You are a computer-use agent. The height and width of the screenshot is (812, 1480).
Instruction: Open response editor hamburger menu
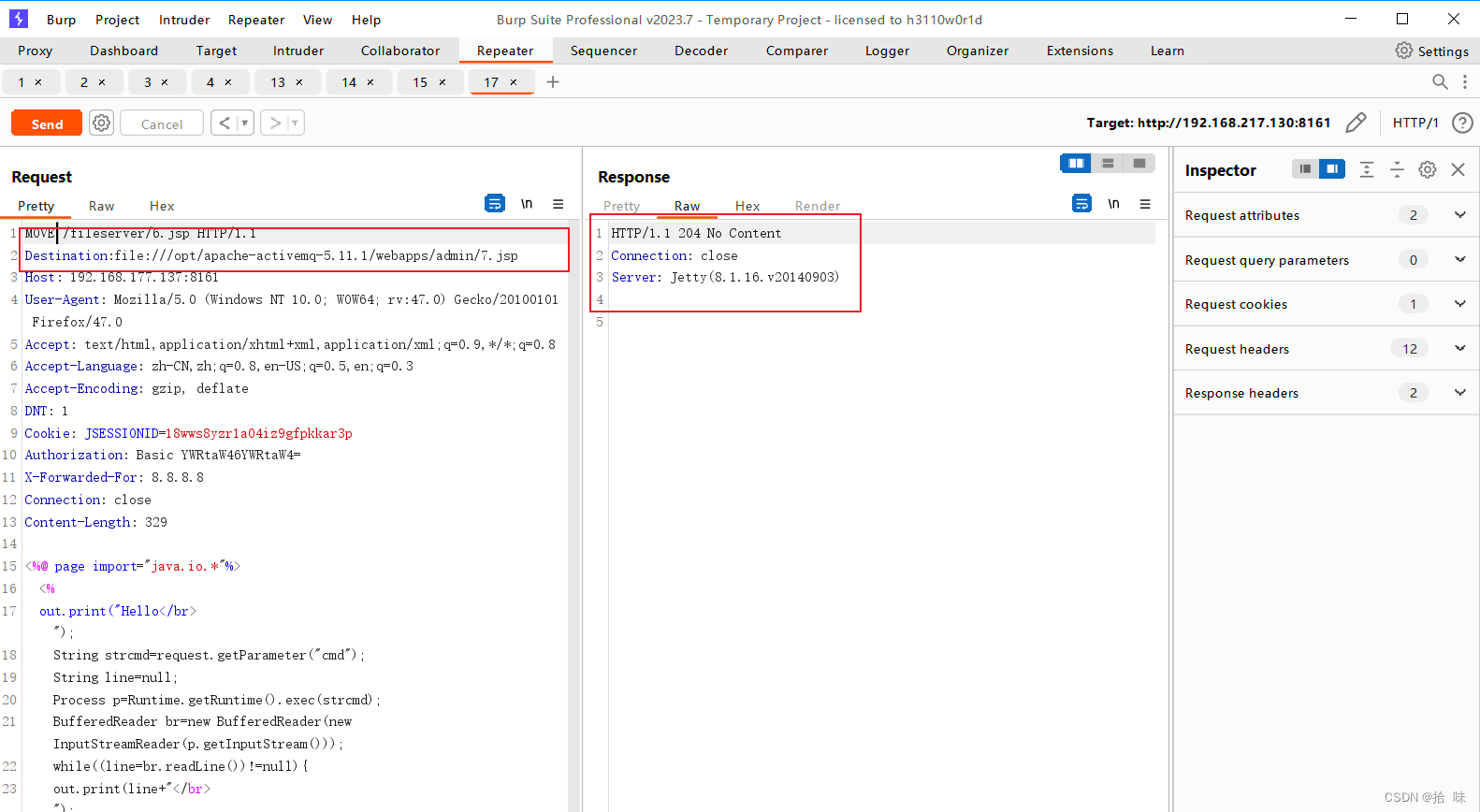(1145, 203)
